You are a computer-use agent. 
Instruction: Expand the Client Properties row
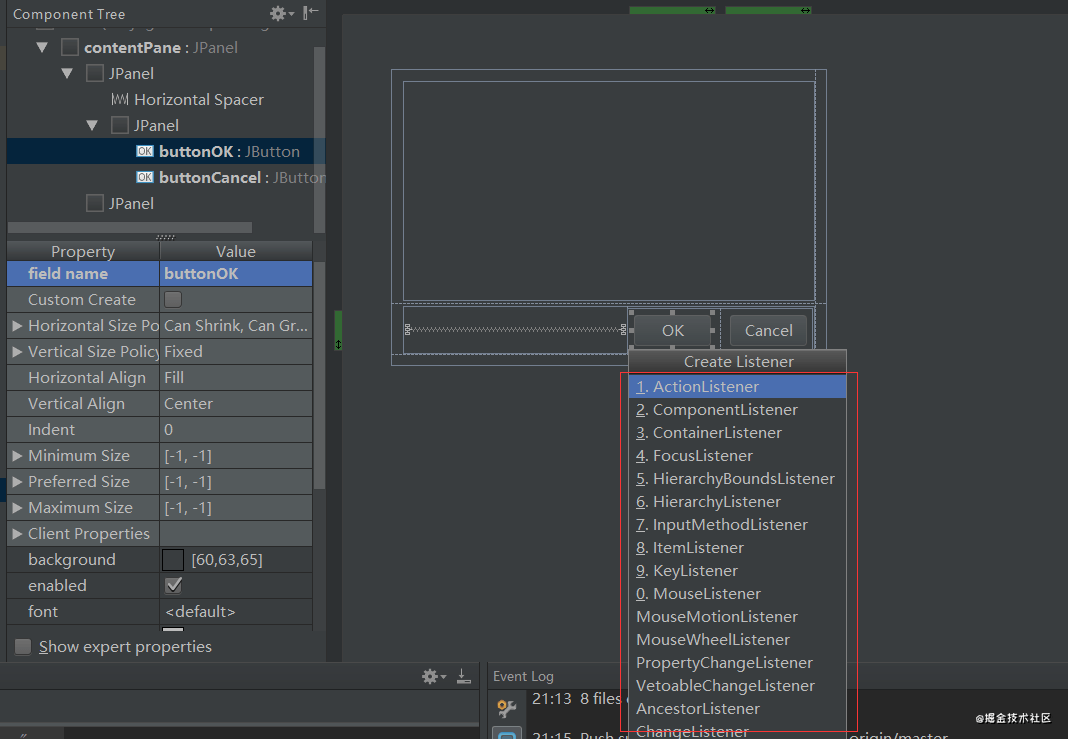18,534
